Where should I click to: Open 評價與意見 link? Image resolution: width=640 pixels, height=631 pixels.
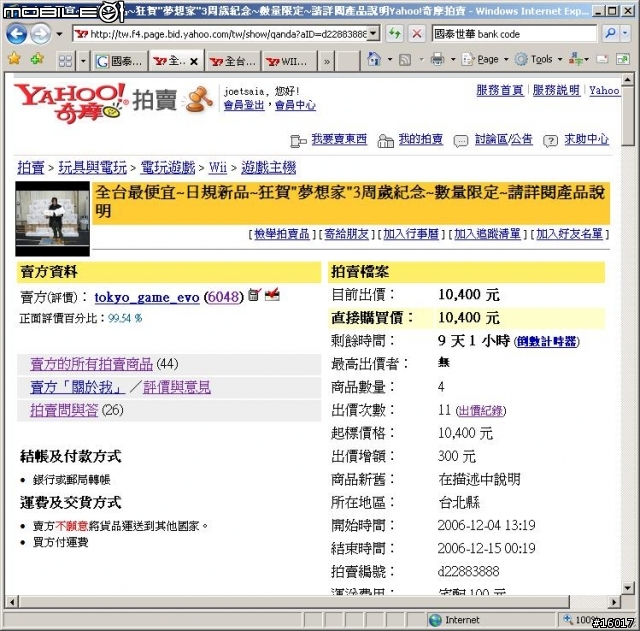coord(177,387)
